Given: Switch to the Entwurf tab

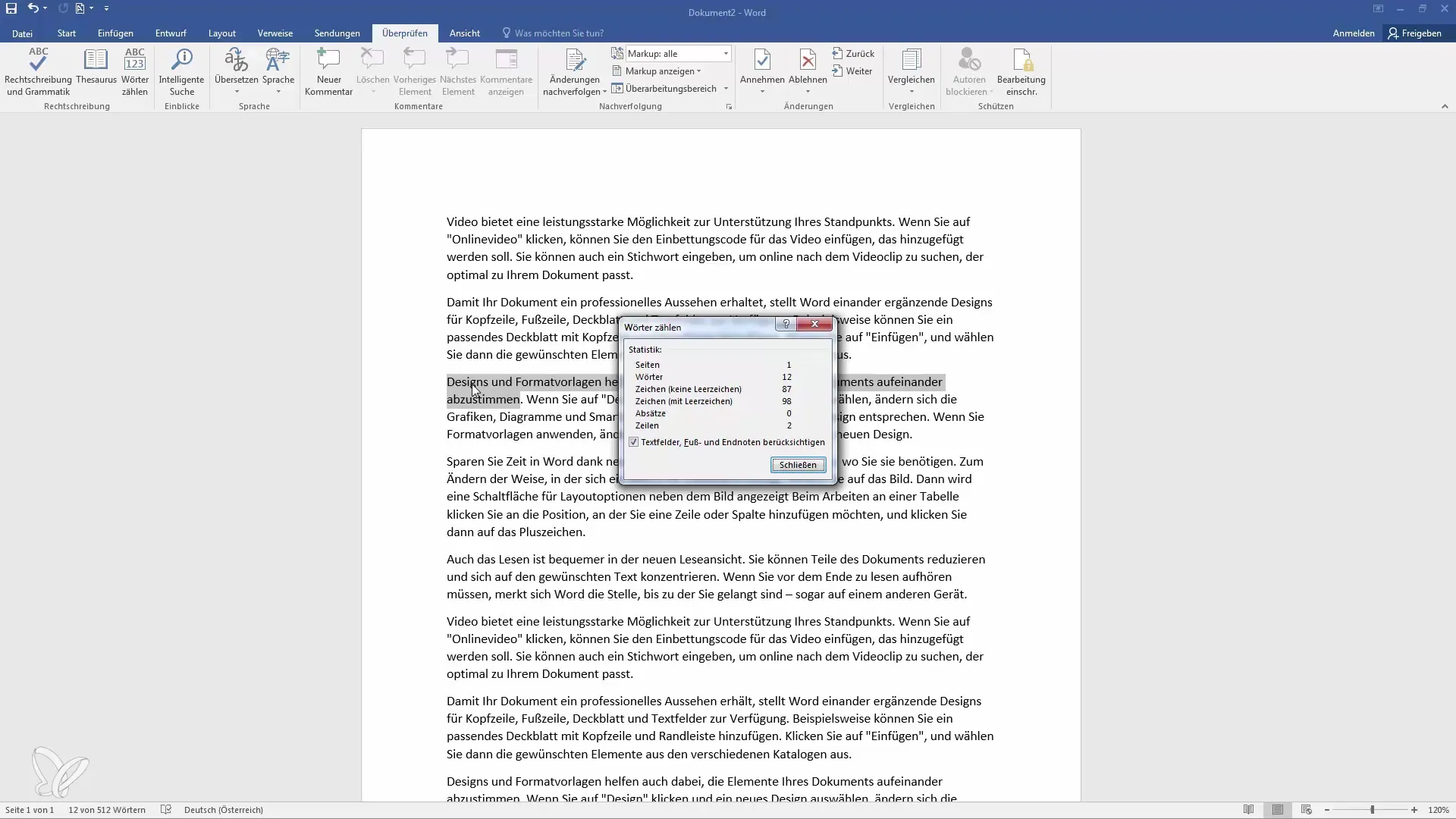Looking at the screenshot, I should 171,33.
